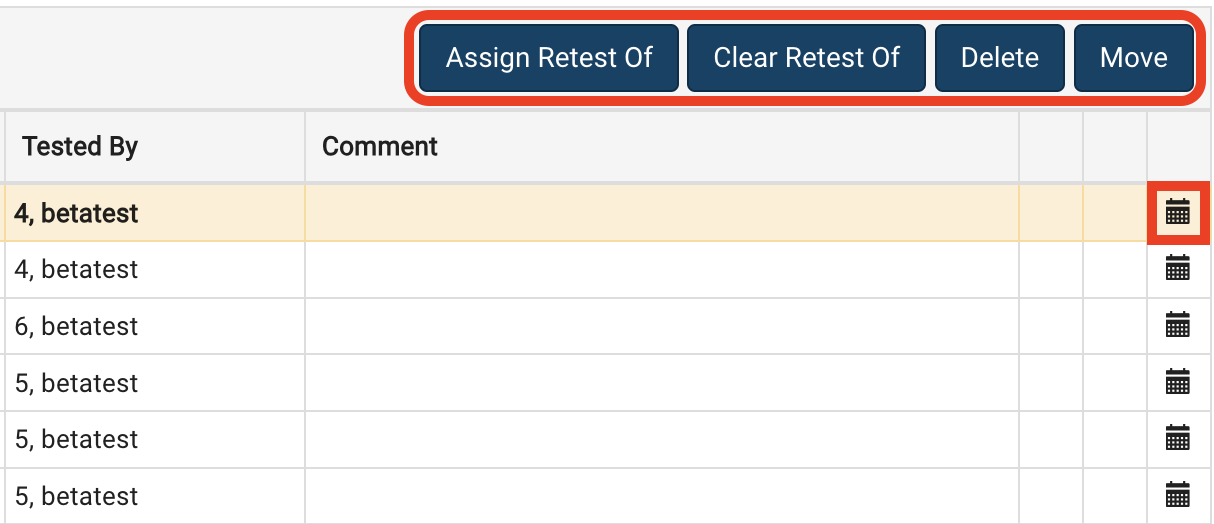
Task: Select the 6, betatest cell
Action: pyautogui.click(x=155, y=326)
